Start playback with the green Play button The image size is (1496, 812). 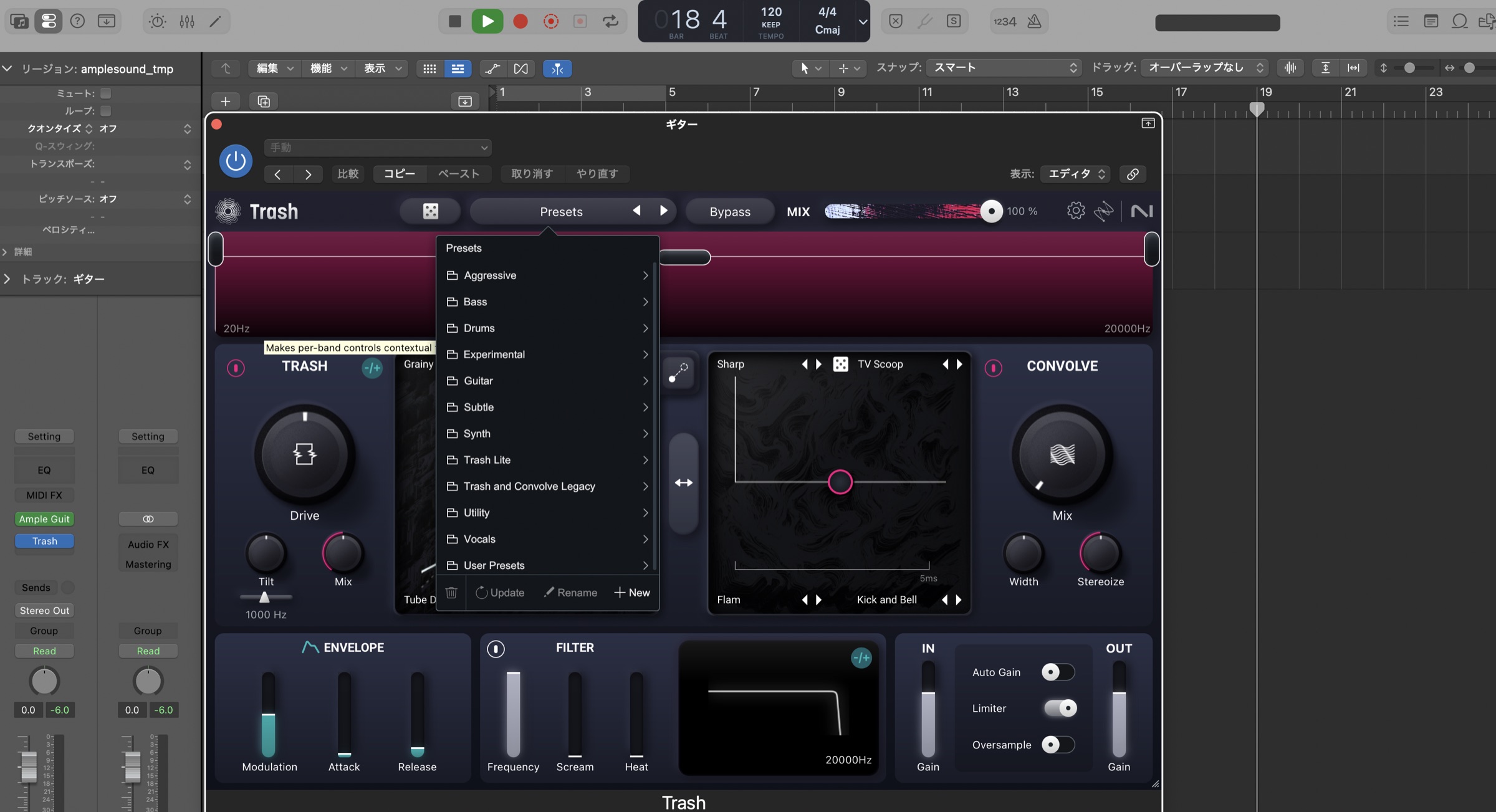pos(487,21)
